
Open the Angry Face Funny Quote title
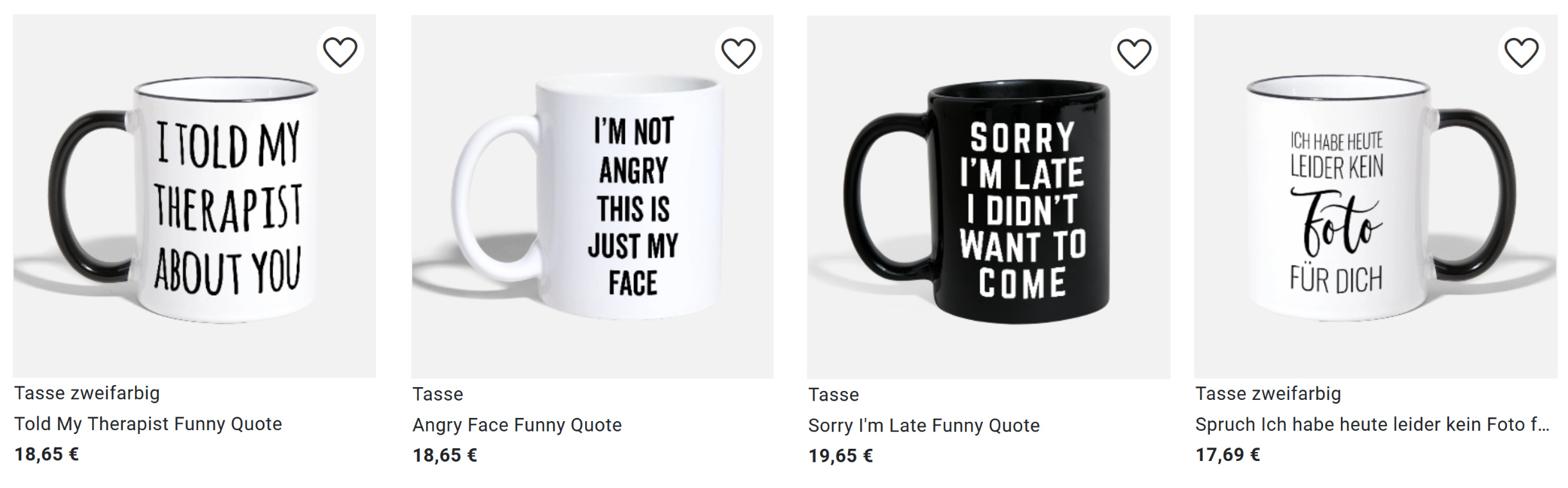[x=517, y=425]
